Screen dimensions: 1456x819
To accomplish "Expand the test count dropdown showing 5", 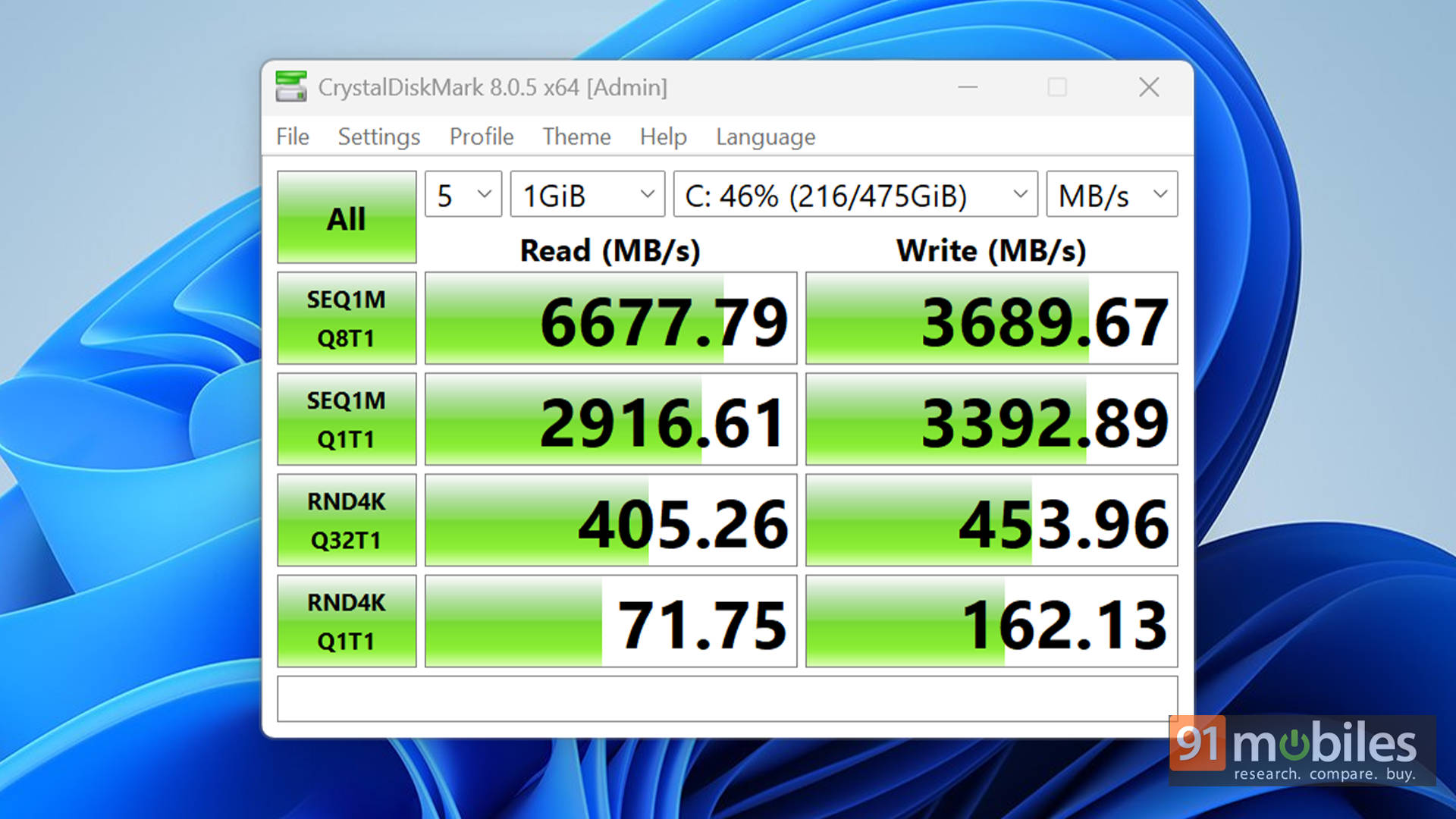I will click(463, 194).
